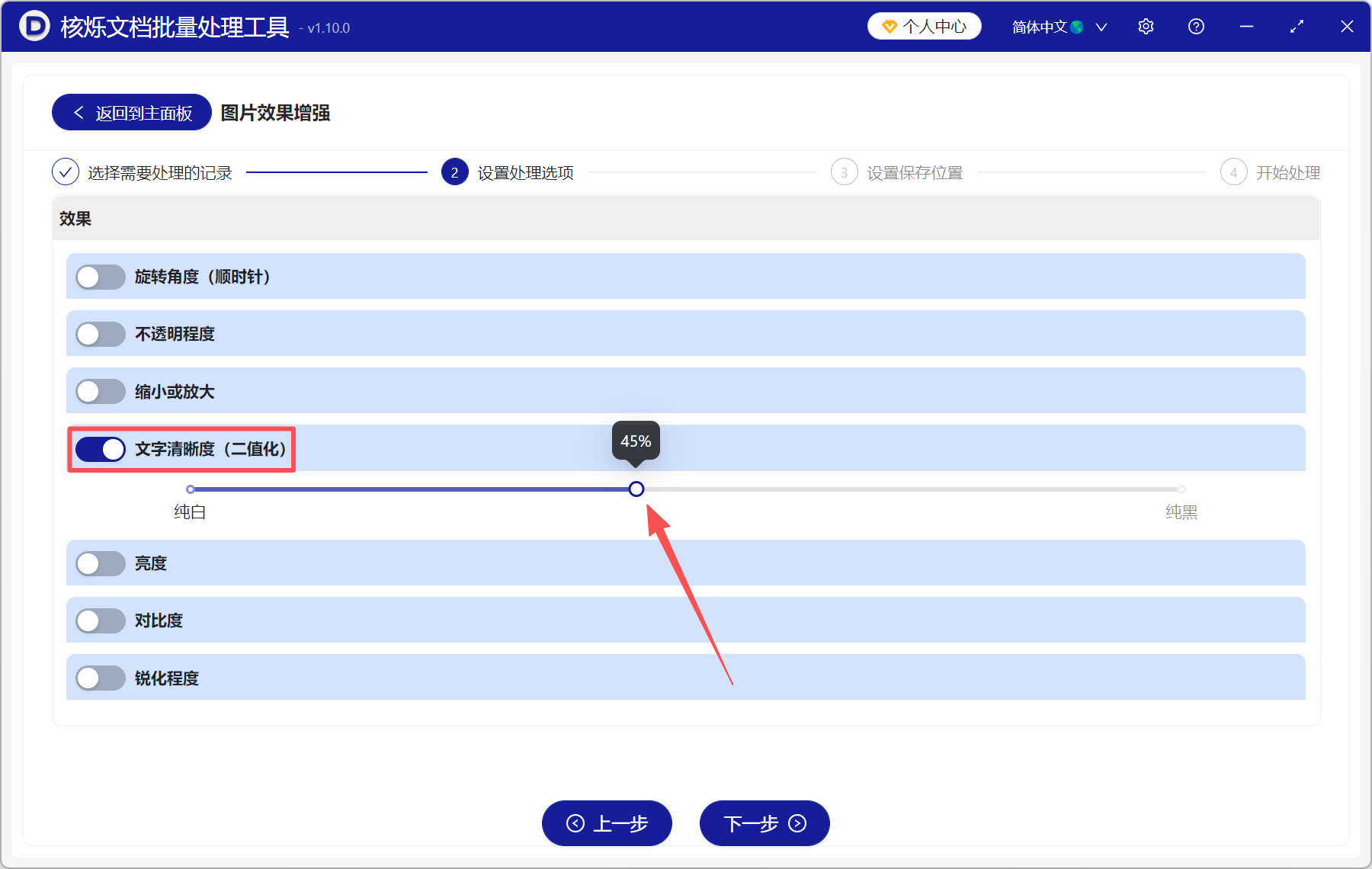This screenshot has height=869, width=1372.
Task: Click the 下一步 button
Action: (x=765, y=823)
